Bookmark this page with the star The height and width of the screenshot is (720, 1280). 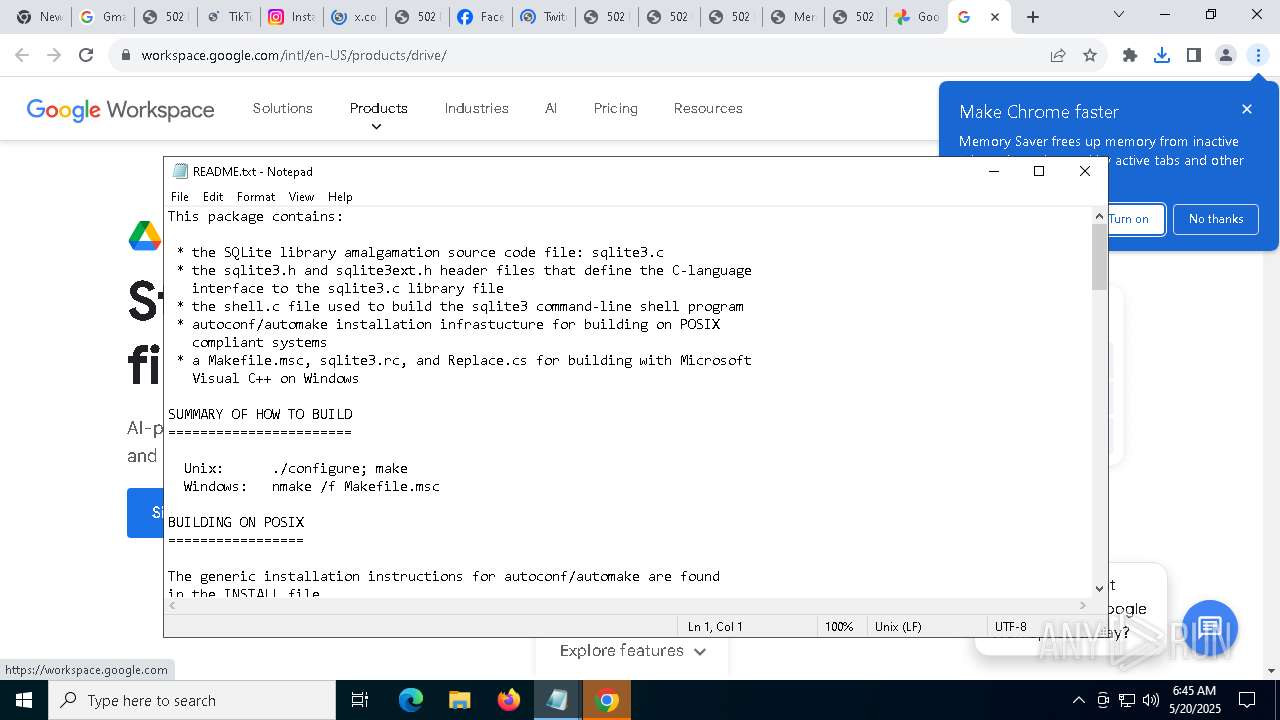1090,55
